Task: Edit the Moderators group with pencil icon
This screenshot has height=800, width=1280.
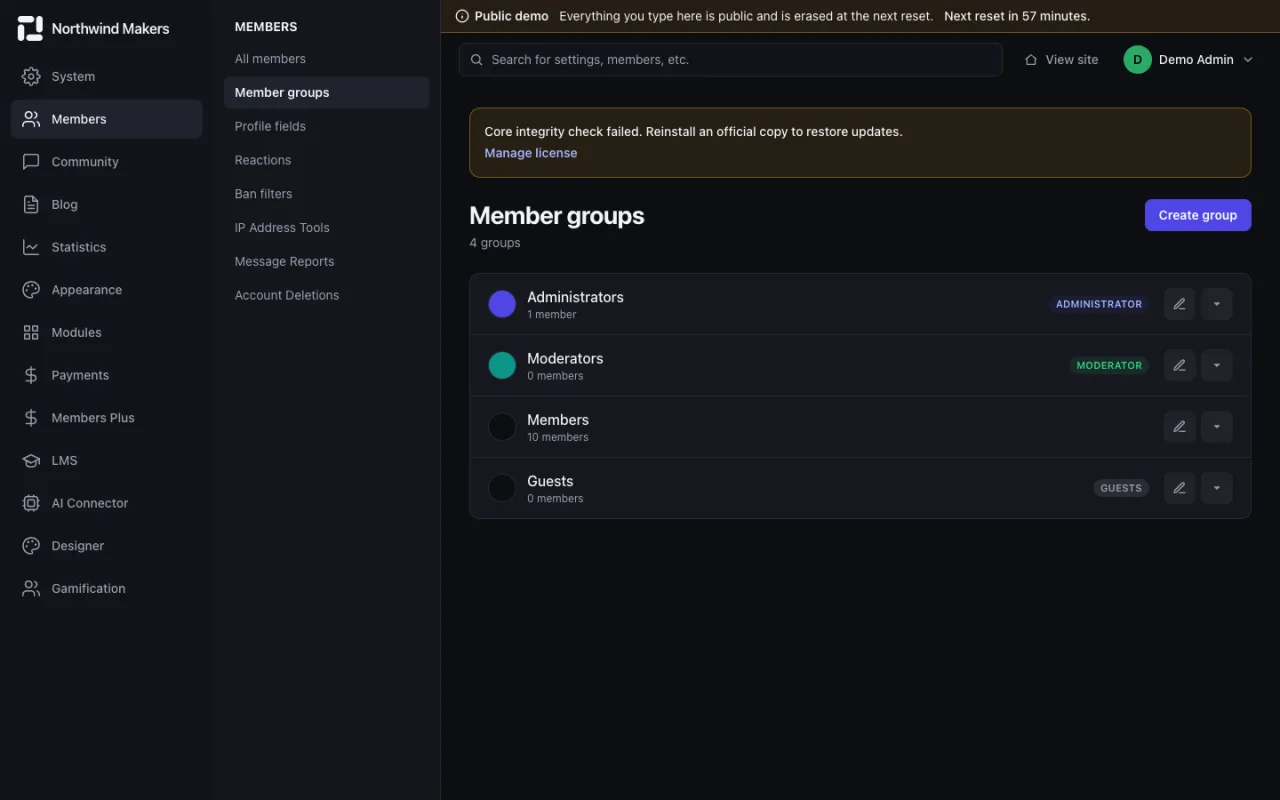Action: click(x=1179, y=365)
